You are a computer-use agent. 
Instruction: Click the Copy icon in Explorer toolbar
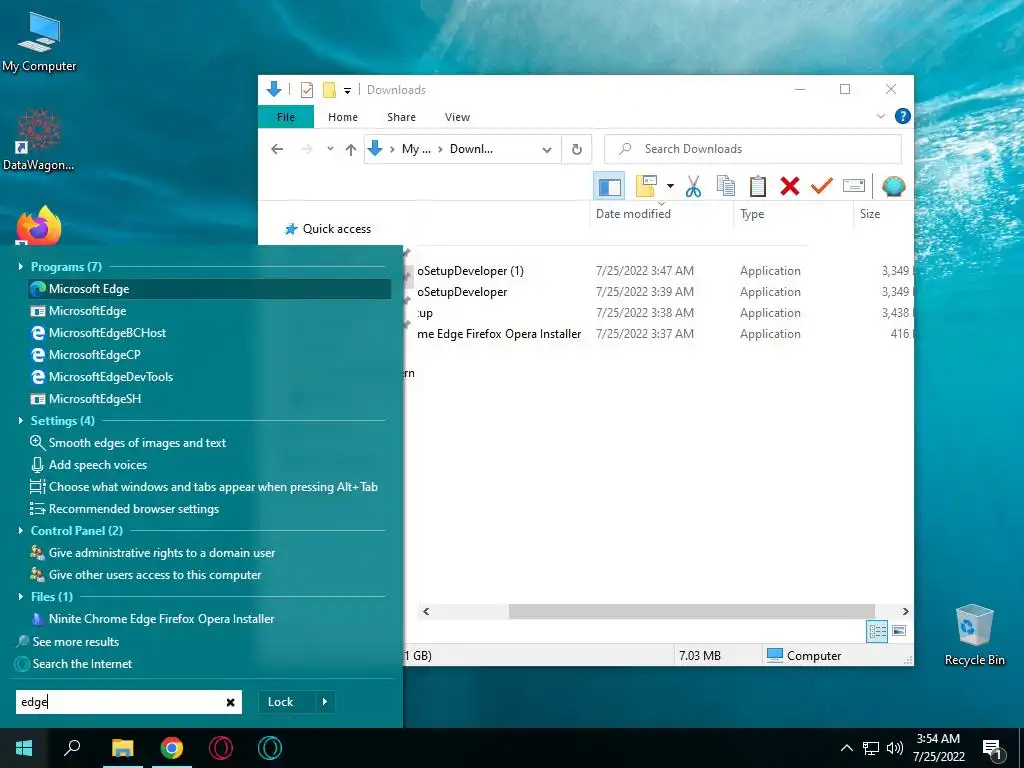726,186
